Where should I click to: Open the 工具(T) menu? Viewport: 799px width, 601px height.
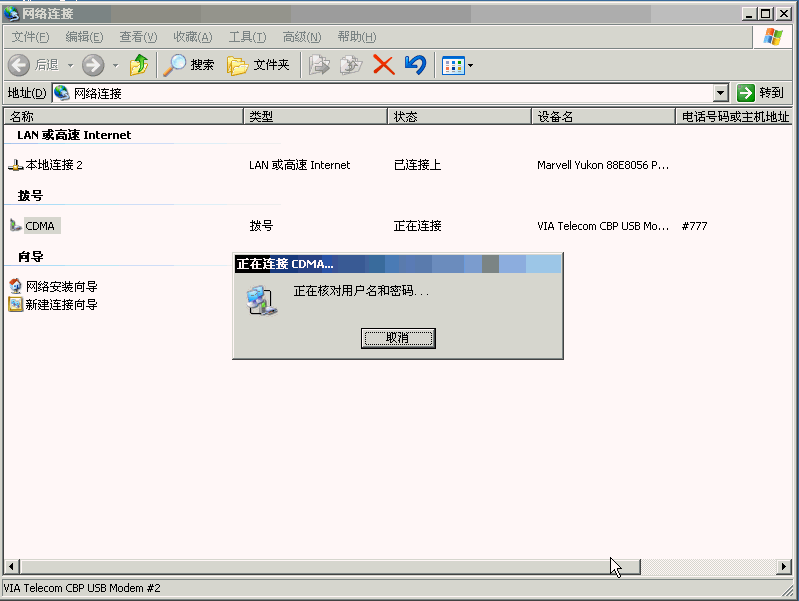[x=247, y=37]
